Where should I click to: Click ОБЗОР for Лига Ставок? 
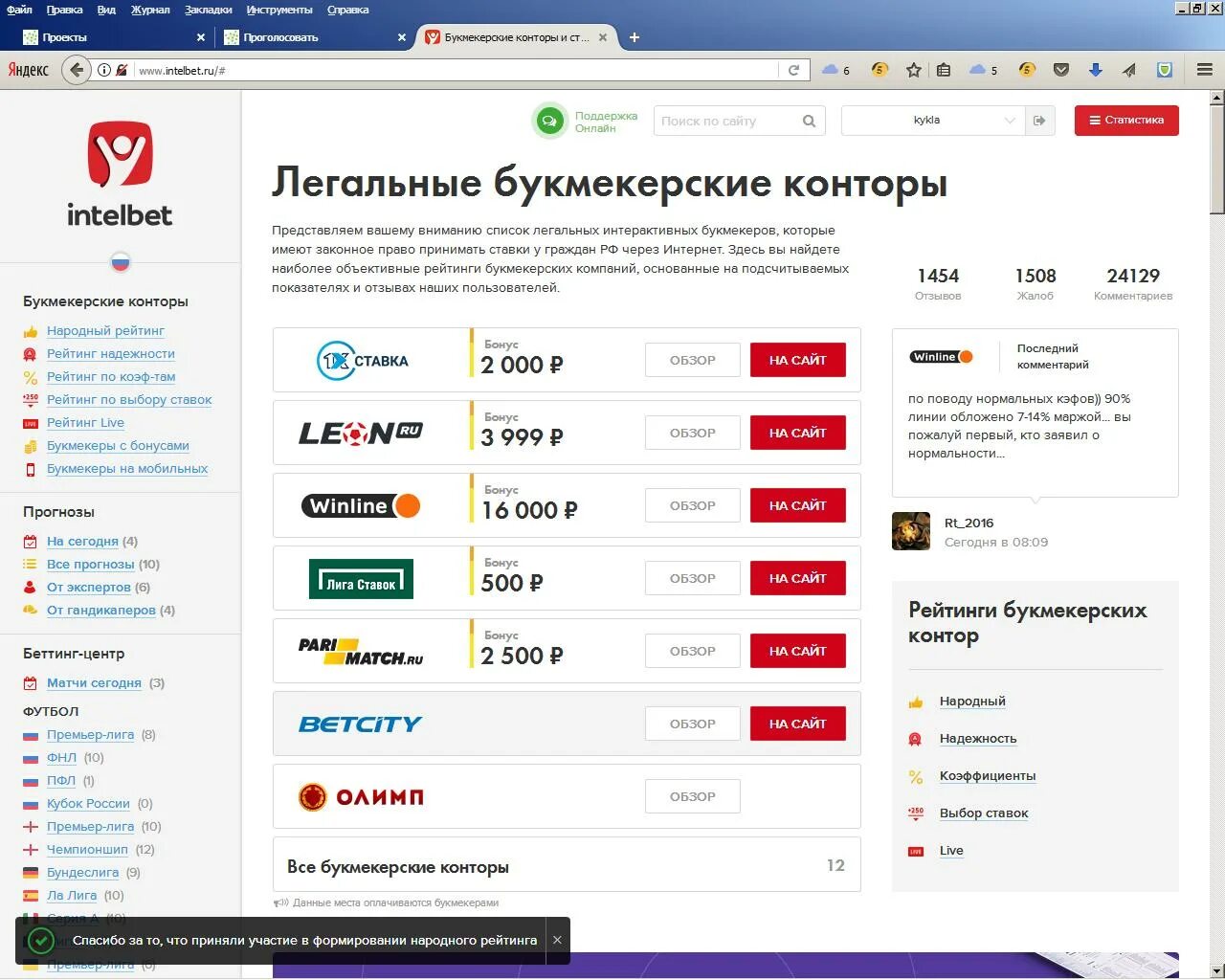693,578
